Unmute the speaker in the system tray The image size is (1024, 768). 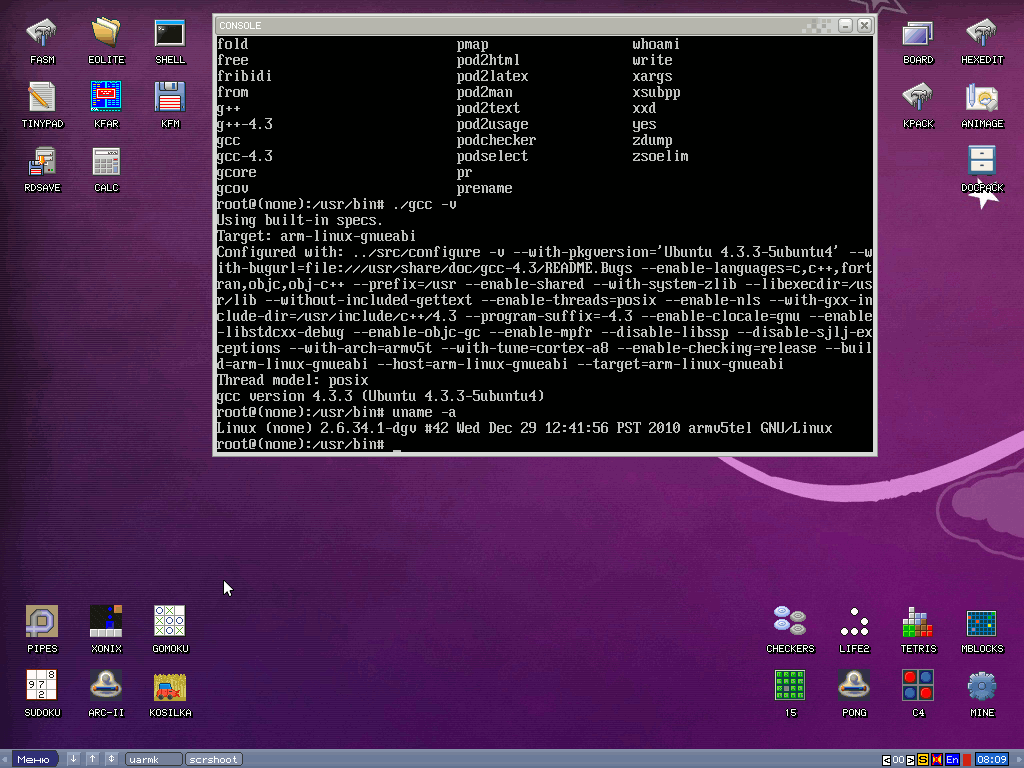pyautogui.click(x=937, y=759)
